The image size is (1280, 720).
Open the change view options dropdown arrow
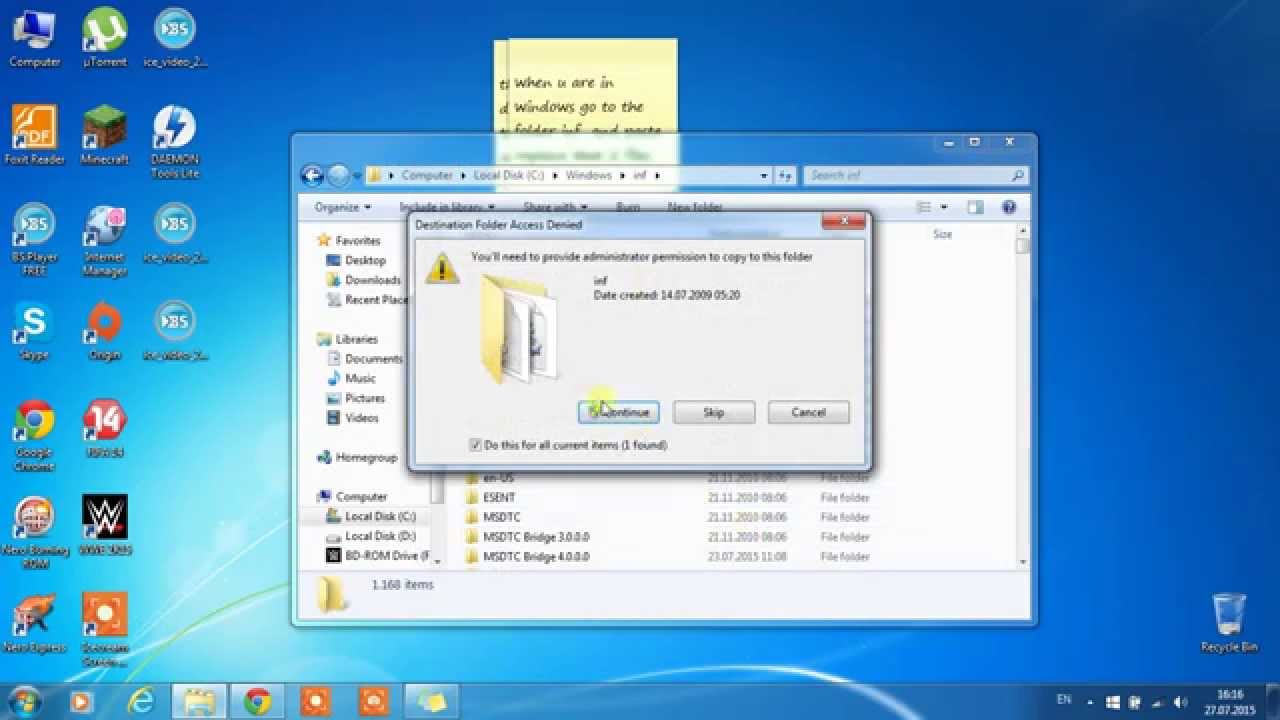pyautogui.click(x=944, y=207)
